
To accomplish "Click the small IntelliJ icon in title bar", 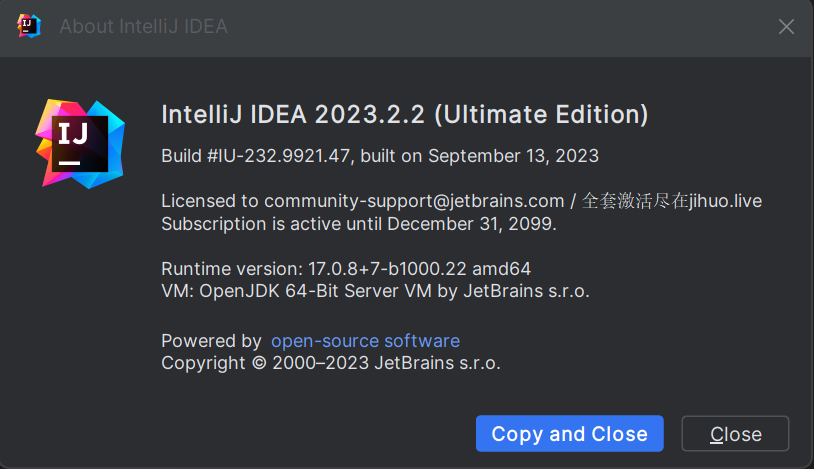I will point(29,26).
